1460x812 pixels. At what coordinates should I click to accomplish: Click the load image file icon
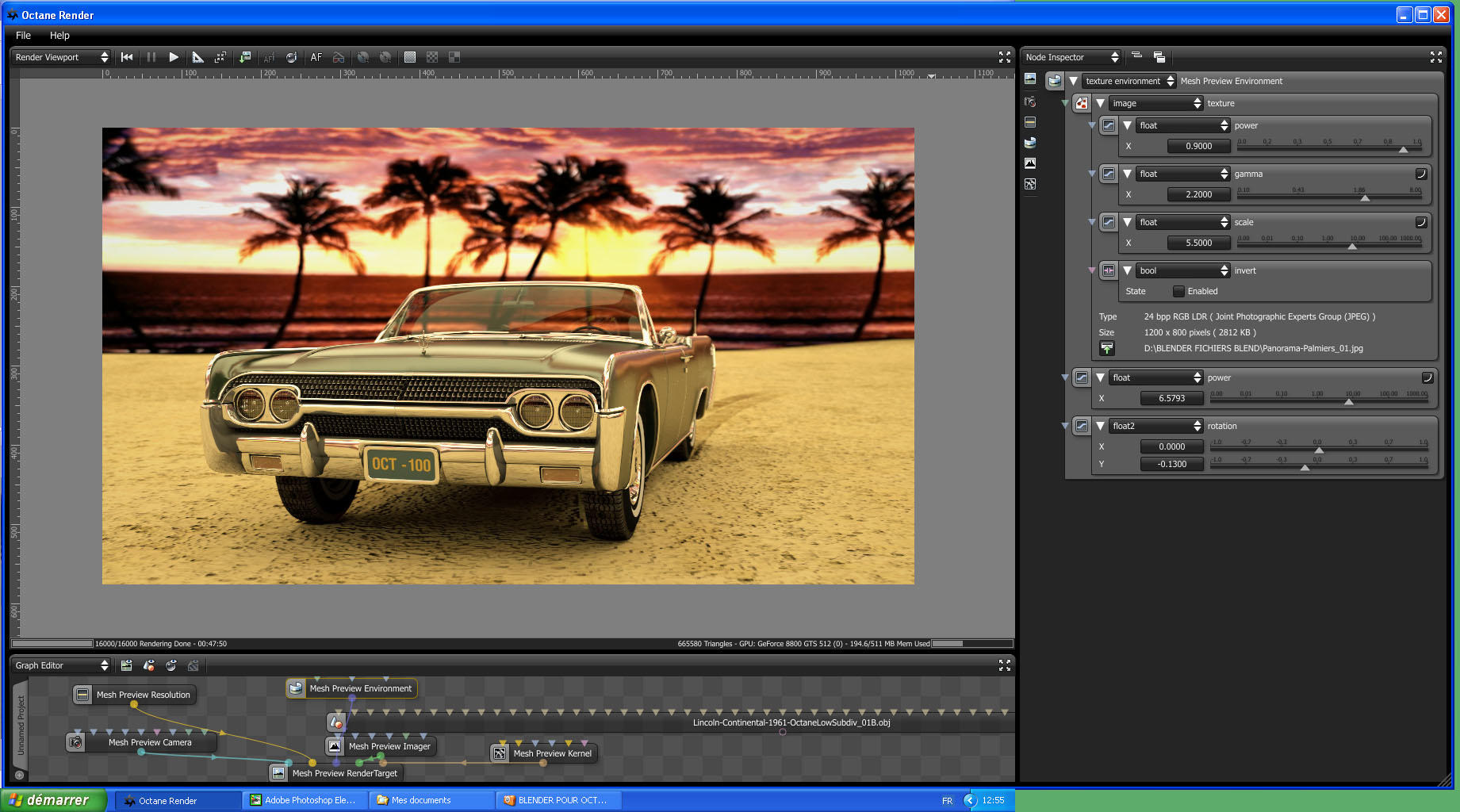point(1107,348)
